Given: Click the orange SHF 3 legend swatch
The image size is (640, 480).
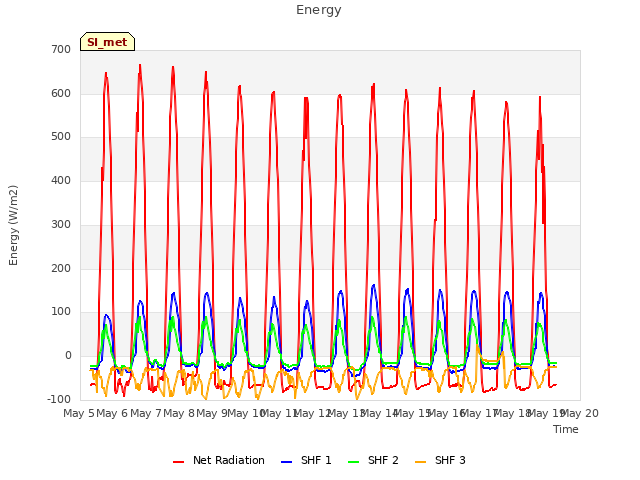Looking at the screenshot, I should (420, 462).
